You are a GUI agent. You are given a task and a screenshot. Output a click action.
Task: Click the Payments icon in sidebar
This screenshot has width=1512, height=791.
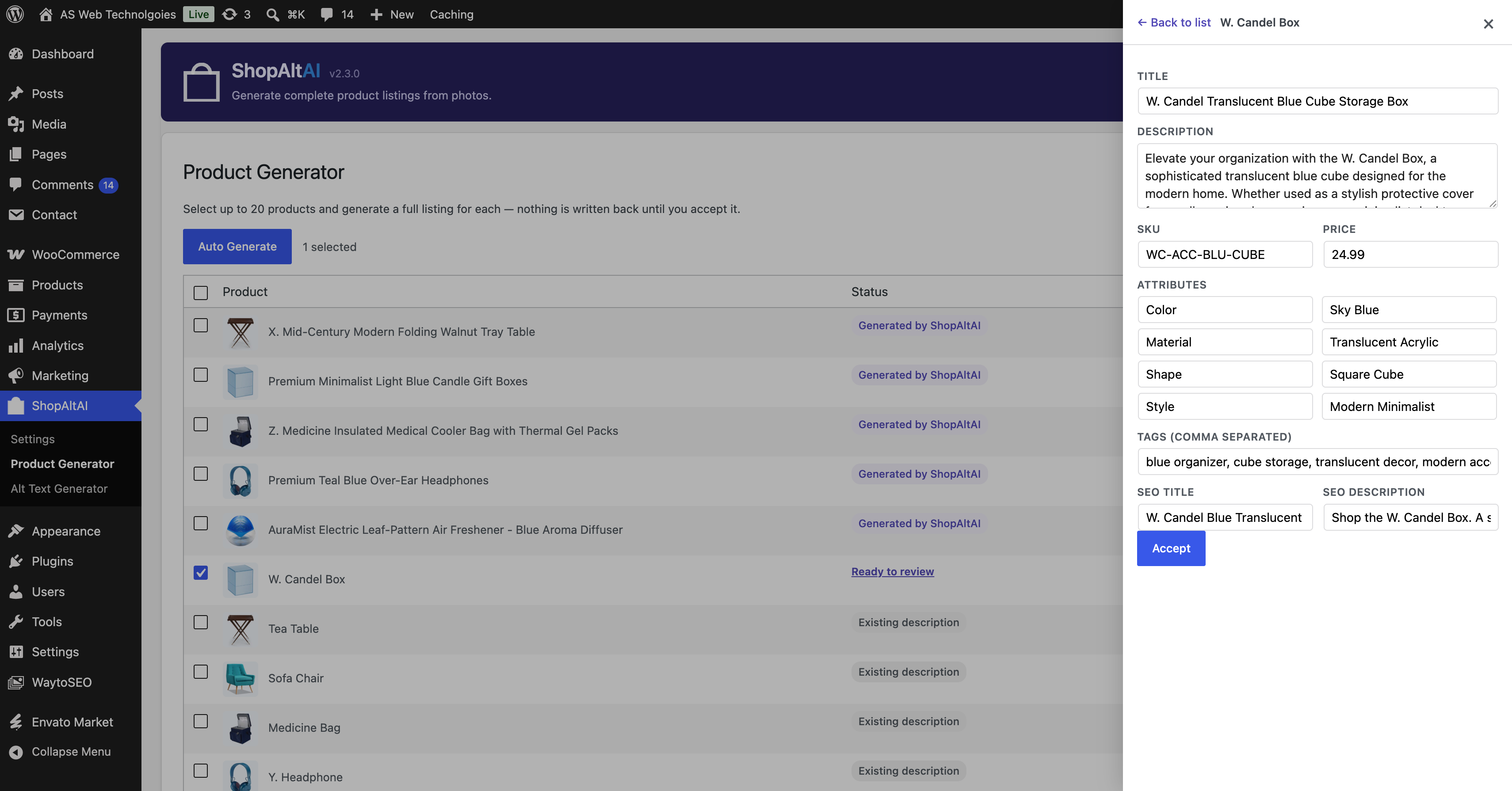pos(16,315)
